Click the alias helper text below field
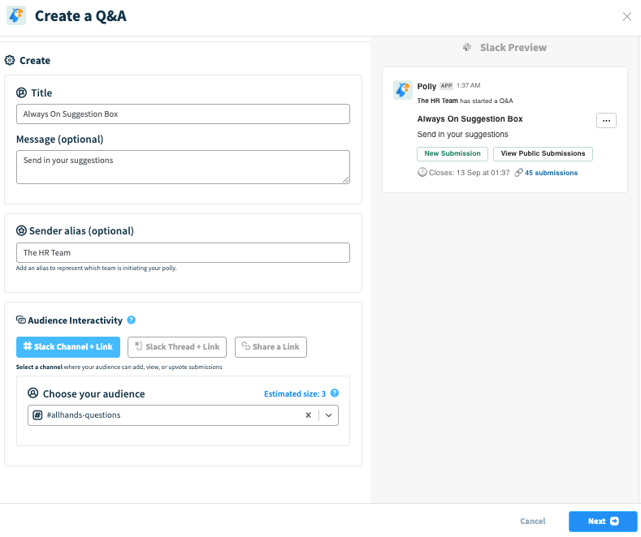 coord(96,268)
